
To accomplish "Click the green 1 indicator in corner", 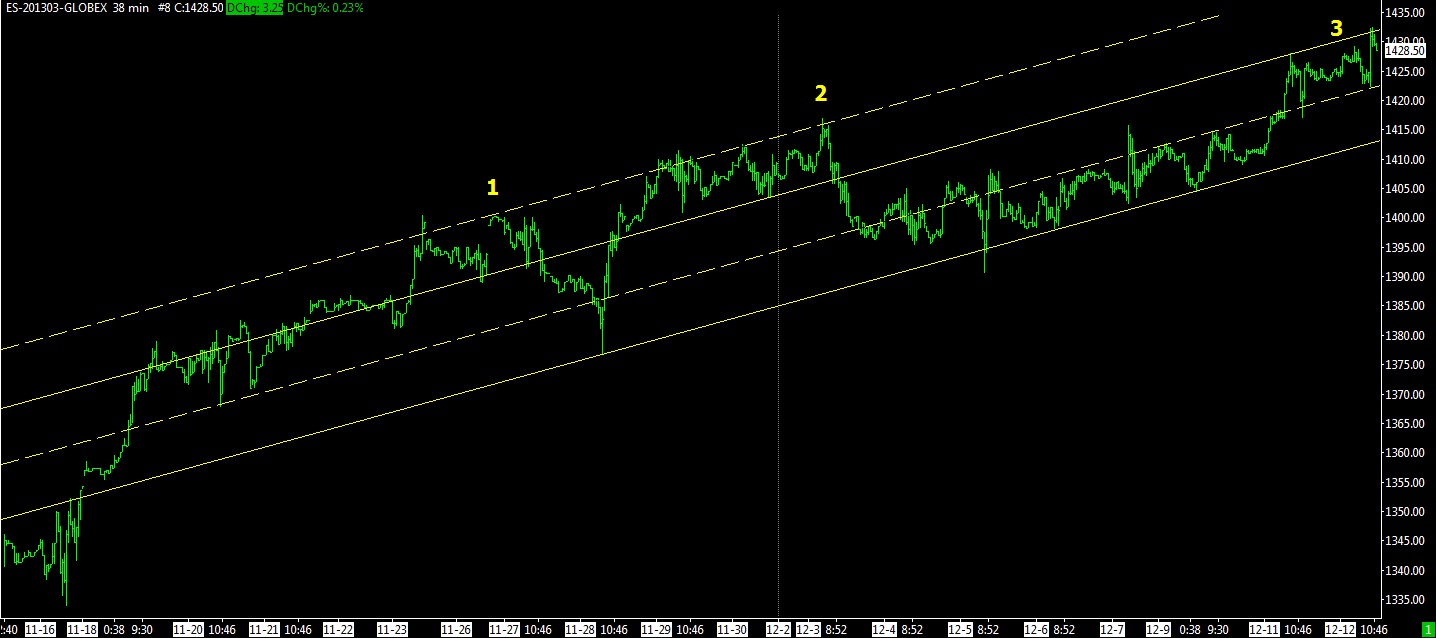I will click(x=1427, y=630).
